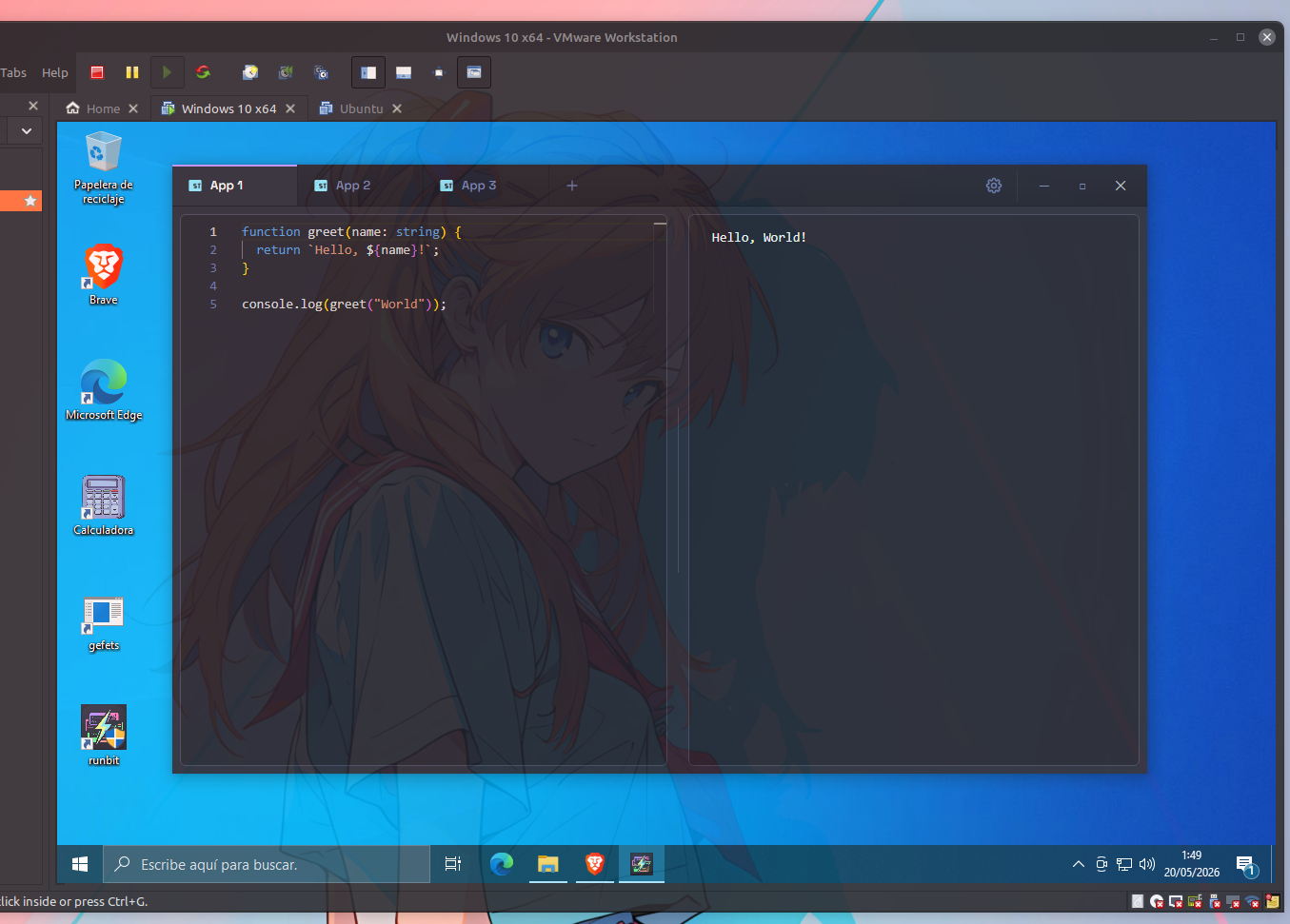Open the Help menu in VMware
This screenshot has width=1290, height=924.
pyautogui.click(x=55, y=72)
